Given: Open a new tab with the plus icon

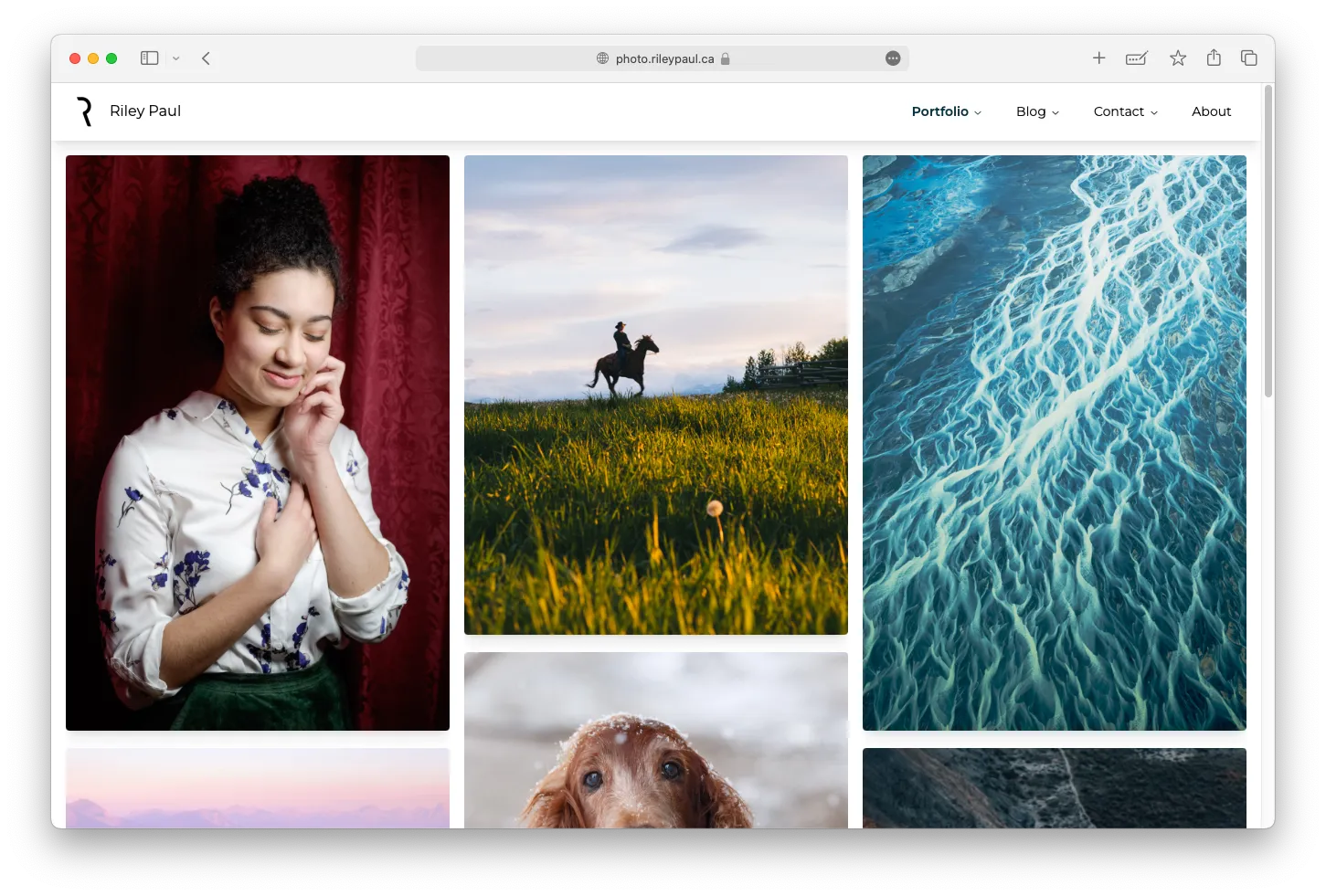Looking at the screenshot, I should click(1098, 58).
